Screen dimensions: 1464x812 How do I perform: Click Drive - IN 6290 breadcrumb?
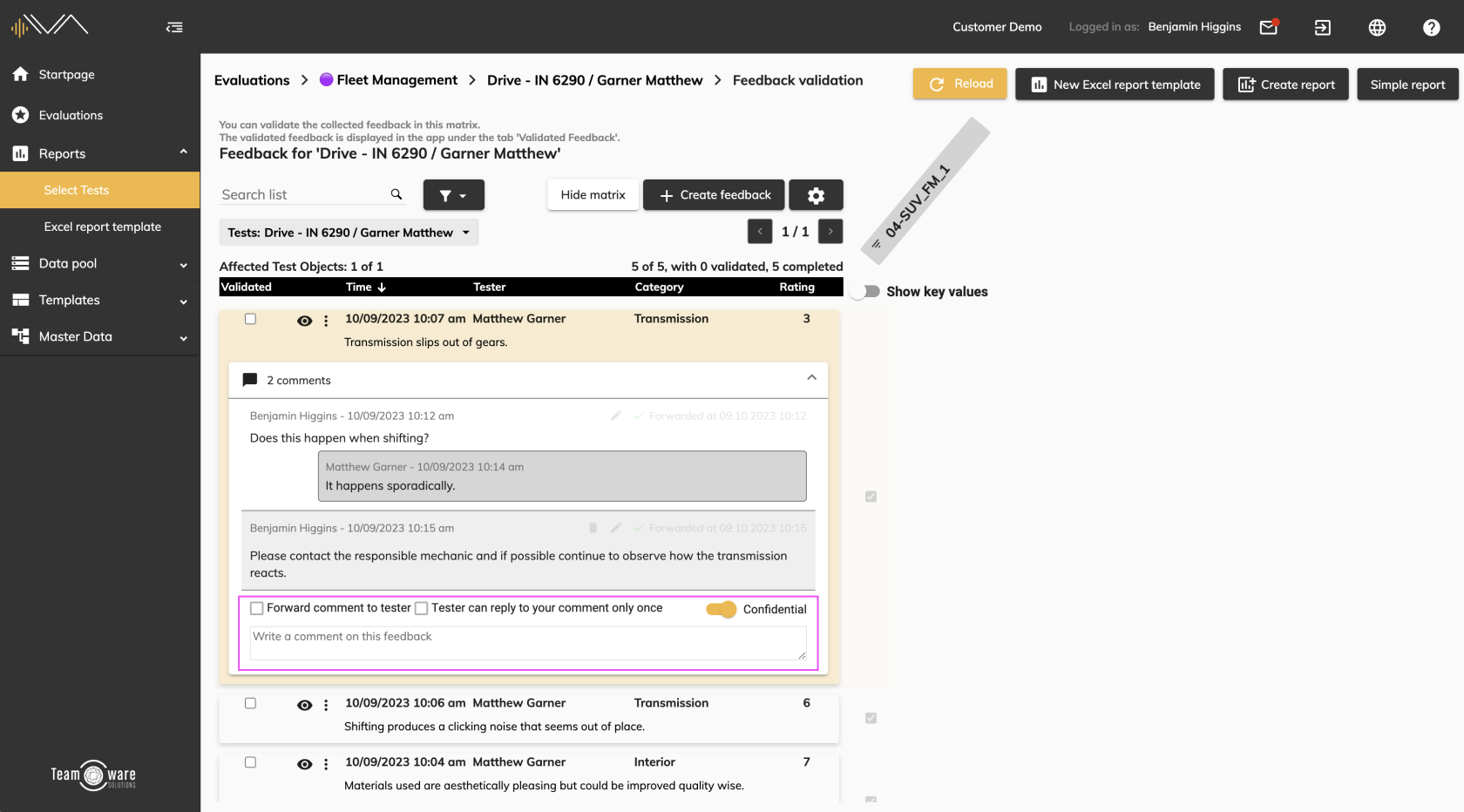pos(594,80)
